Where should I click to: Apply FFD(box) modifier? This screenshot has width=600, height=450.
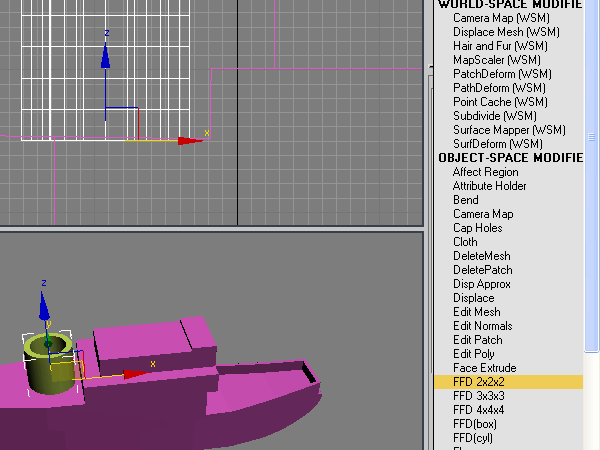[x=475, y=424]
